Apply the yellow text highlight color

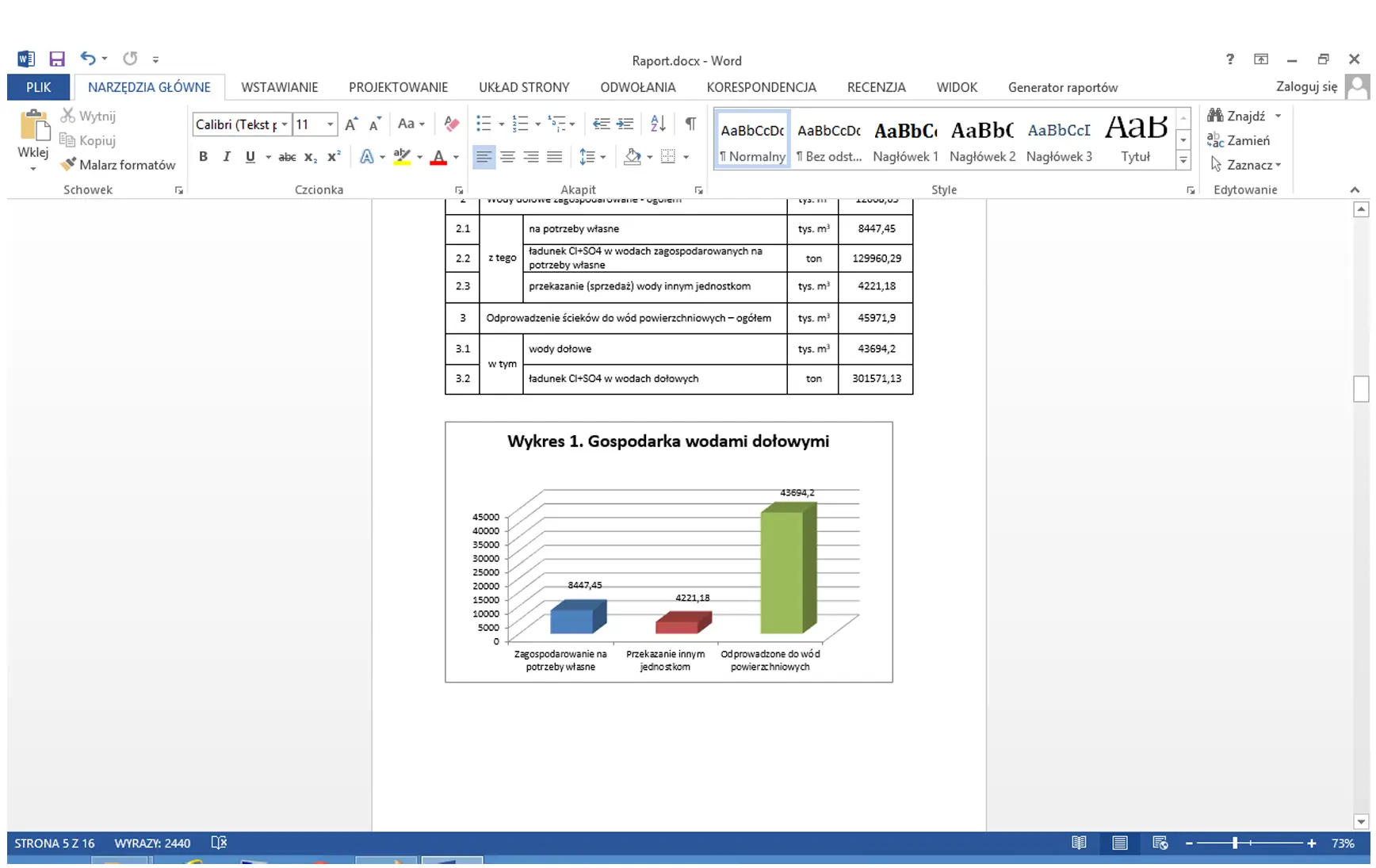coord(403,157)
